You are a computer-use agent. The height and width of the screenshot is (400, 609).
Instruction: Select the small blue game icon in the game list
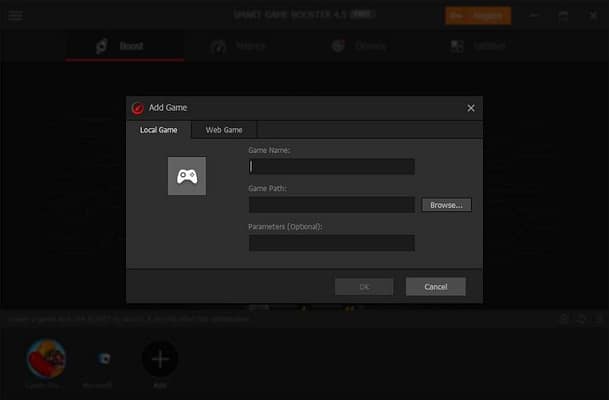103,358
